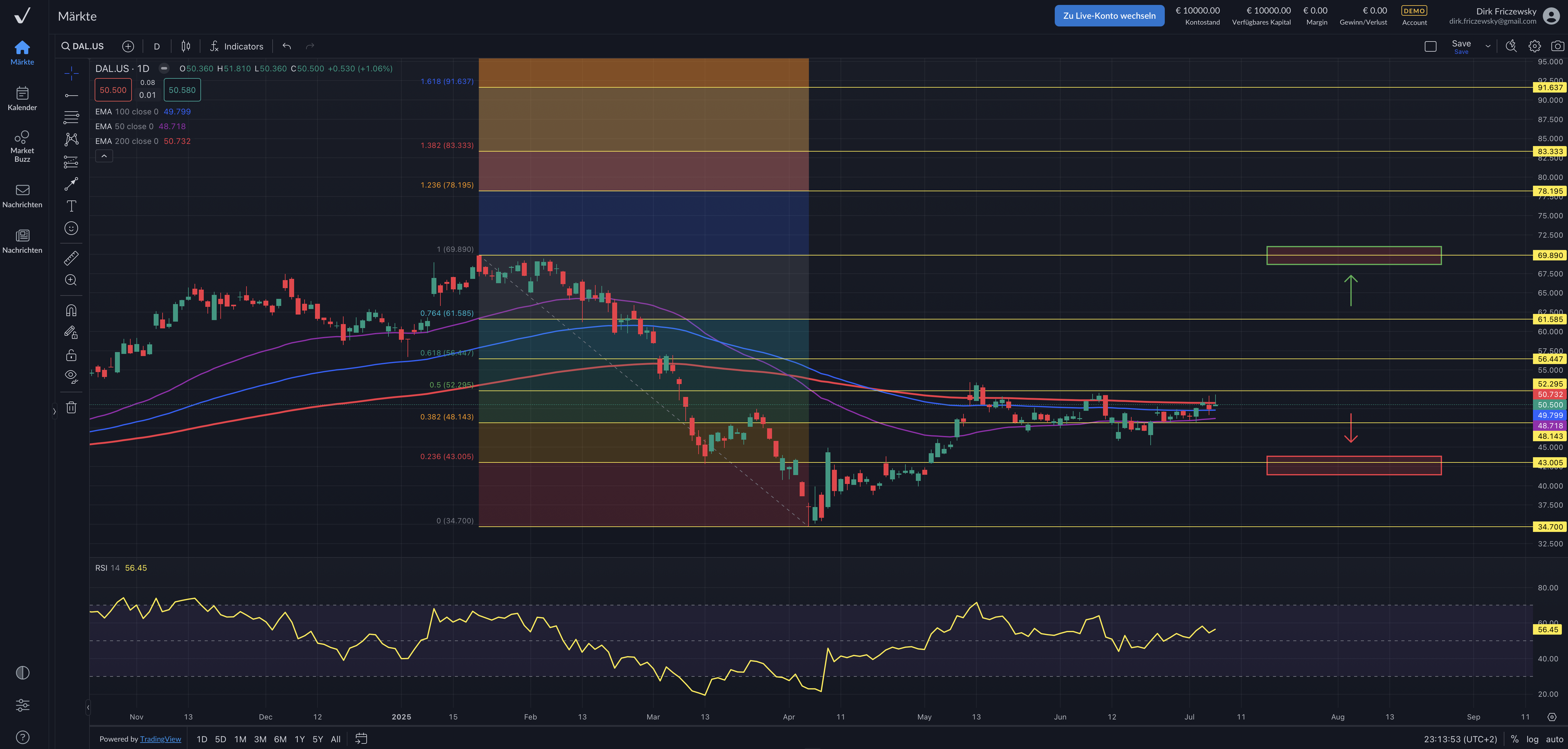Click Zu Live-Konto wechseln button
1568x749 pixels.
tap(1109, 16)
